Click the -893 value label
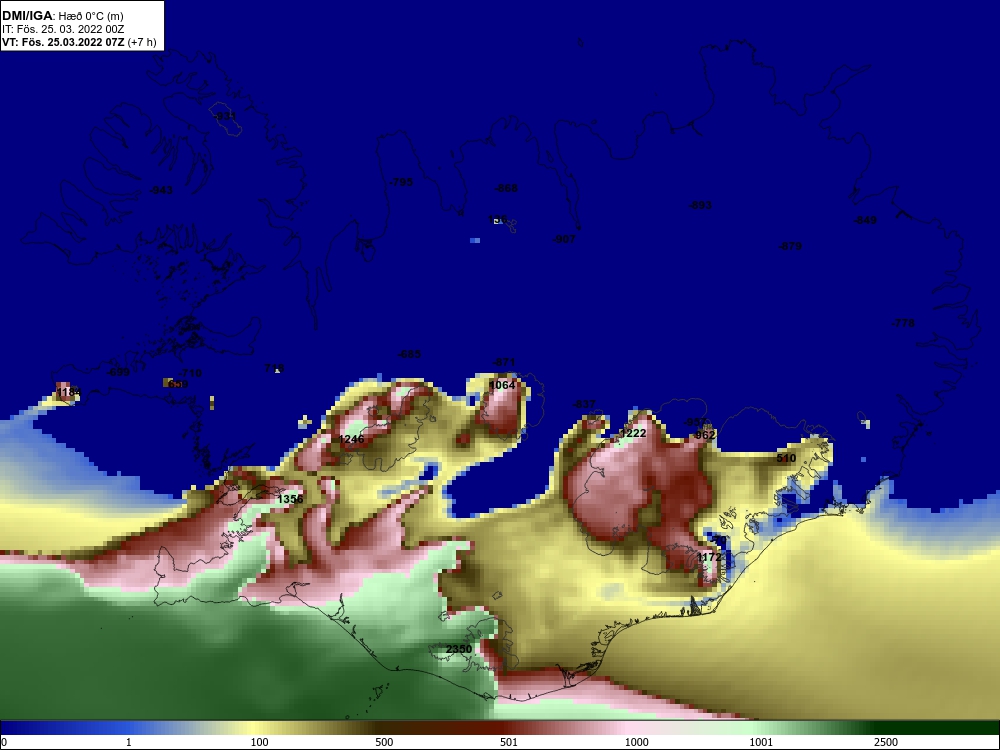Screen dimensions: 1000x750 pyautogui.click(x=700, y=205)
